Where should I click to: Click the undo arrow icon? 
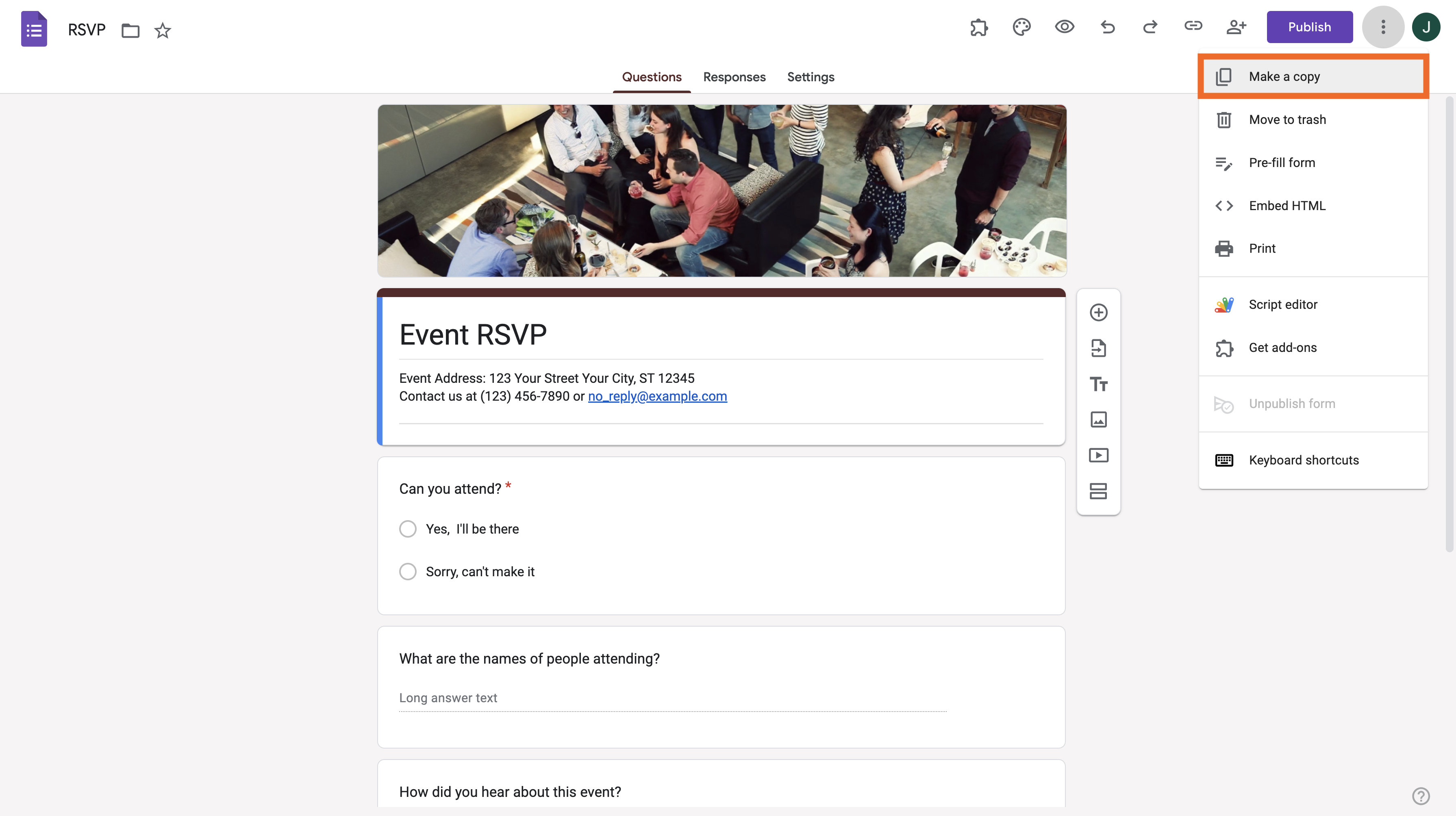coord(1107,27)
